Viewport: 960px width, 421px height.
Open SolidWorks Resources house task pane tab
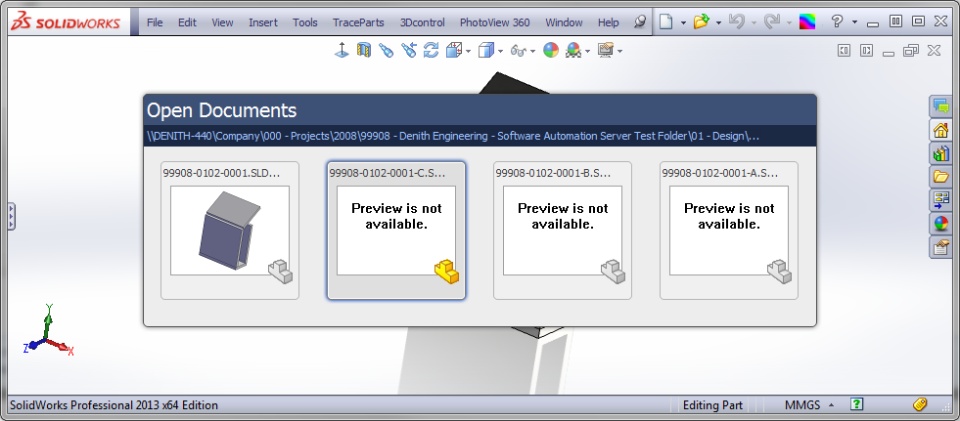(941, 130)
